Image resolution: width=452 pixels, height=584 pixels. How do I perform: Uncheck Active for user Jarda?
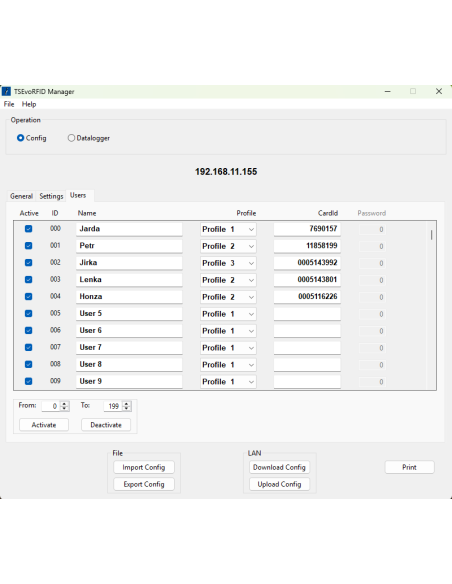(28, 229)
